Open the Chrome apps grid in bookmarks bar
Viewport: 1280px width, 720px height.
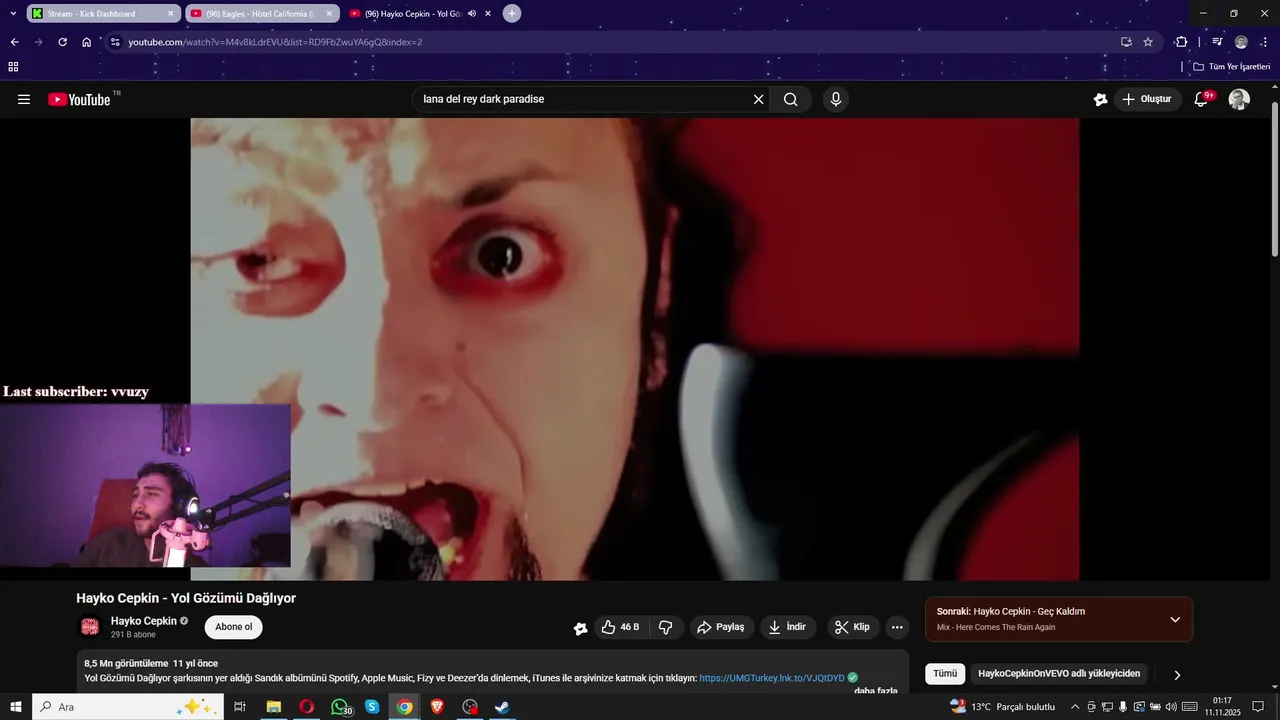click(13, 67)
